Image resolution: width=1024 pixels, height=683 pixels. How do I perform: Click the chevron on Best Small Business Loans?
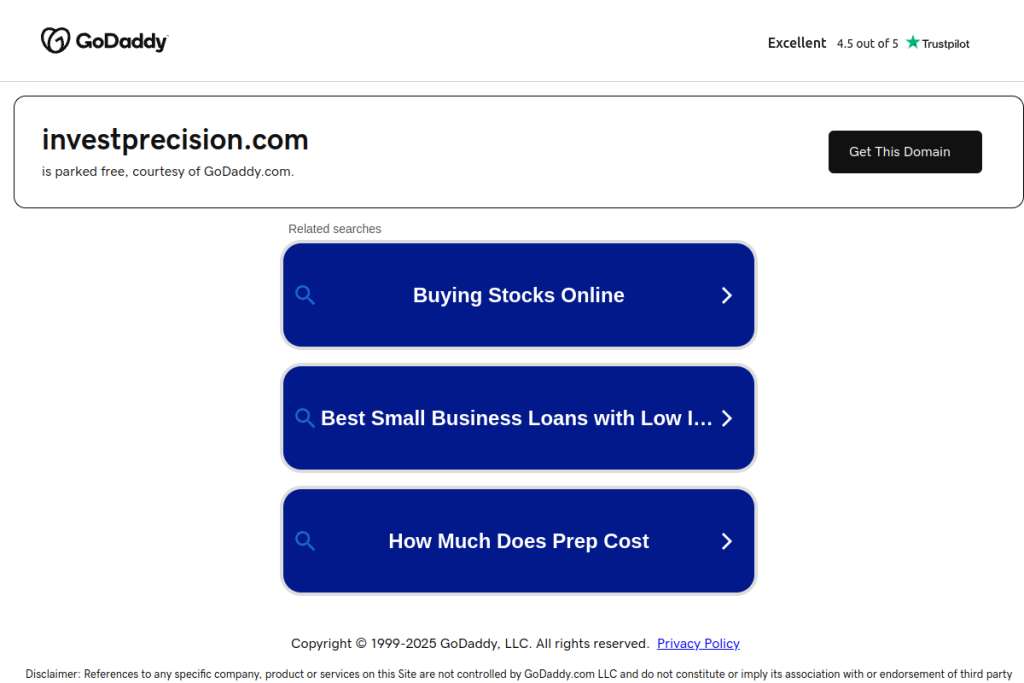click(727, 418)
